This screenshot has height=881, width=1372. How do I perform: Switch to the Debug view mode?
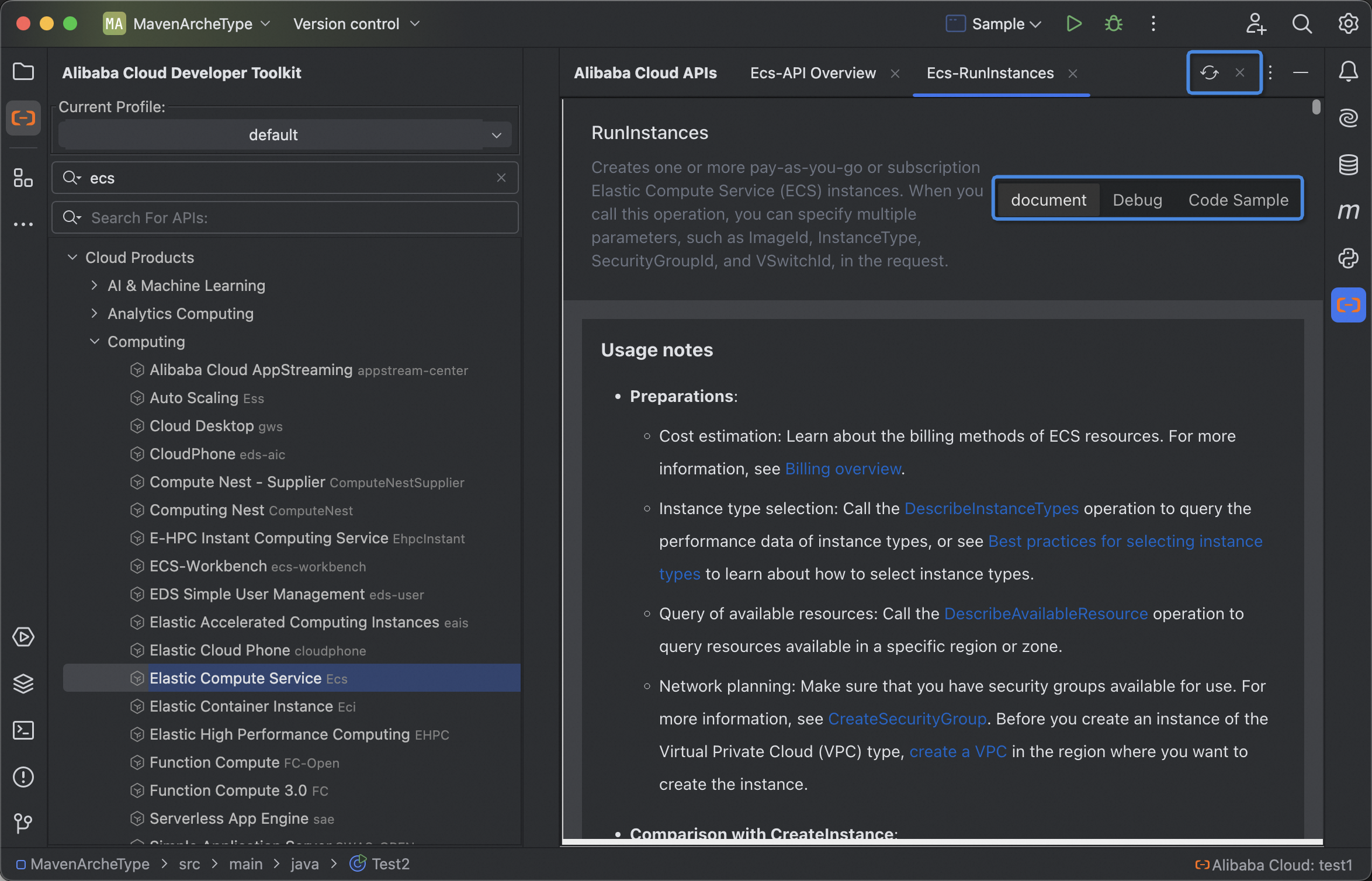point(1137,200)
